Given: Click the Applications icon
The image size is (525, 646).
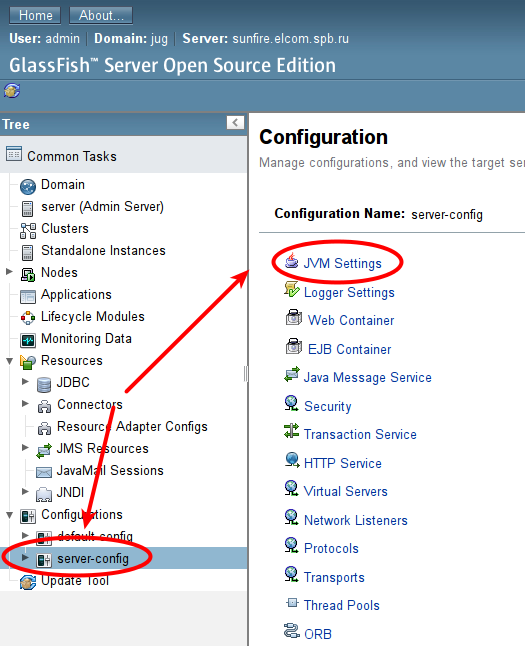Looking at the screenshot, I should tap(28, 297).
